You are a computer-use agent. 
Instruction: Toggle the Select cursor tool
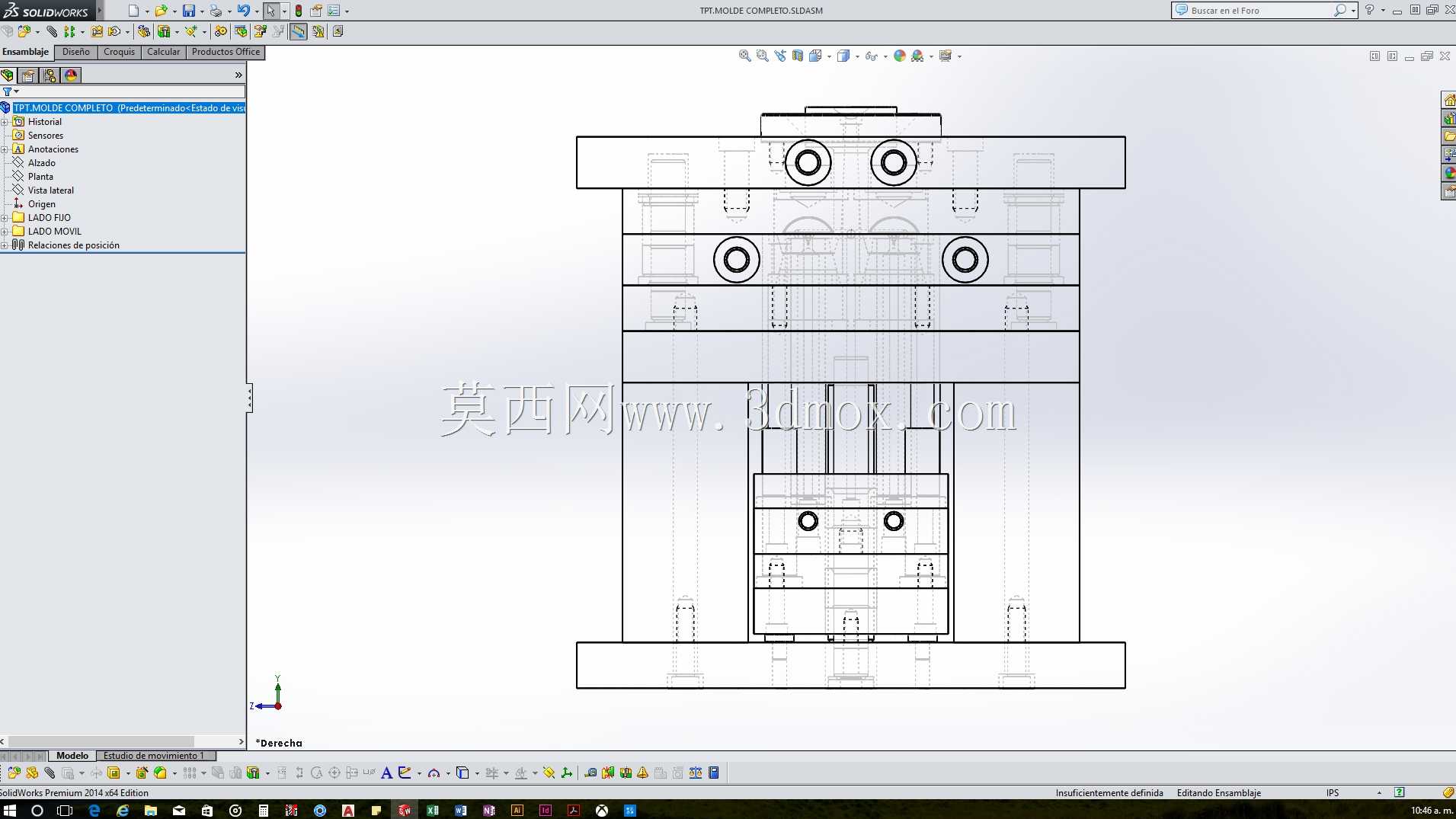[271, 11]
